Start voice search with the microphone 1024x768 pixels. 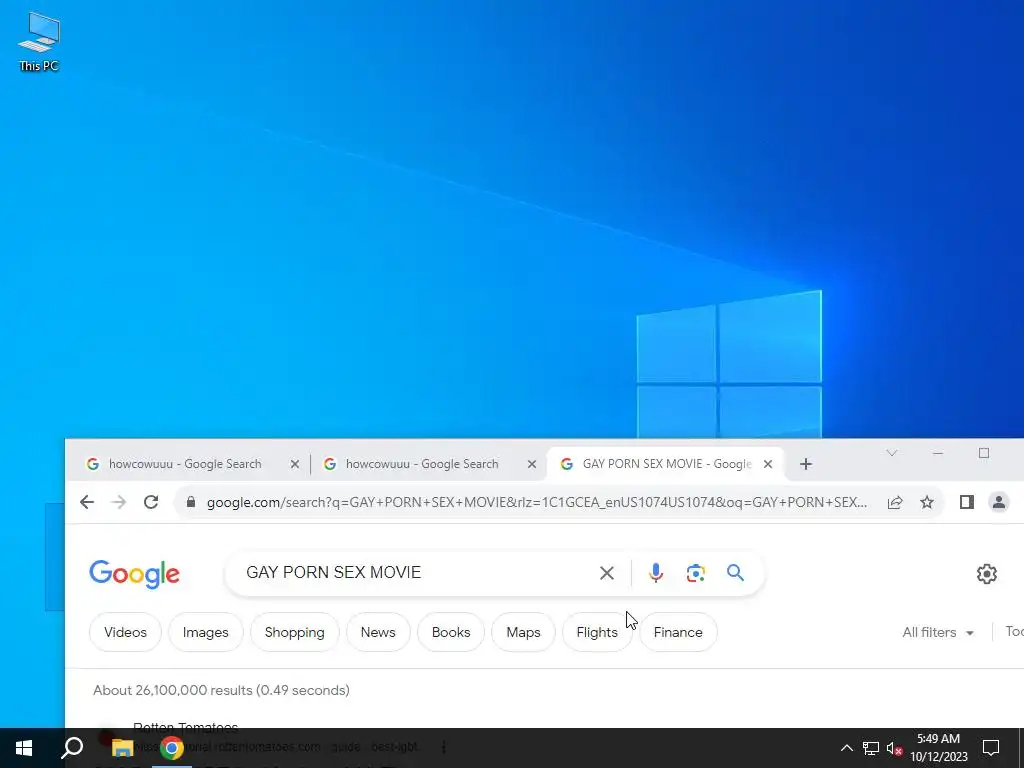(x=656, y=573)
